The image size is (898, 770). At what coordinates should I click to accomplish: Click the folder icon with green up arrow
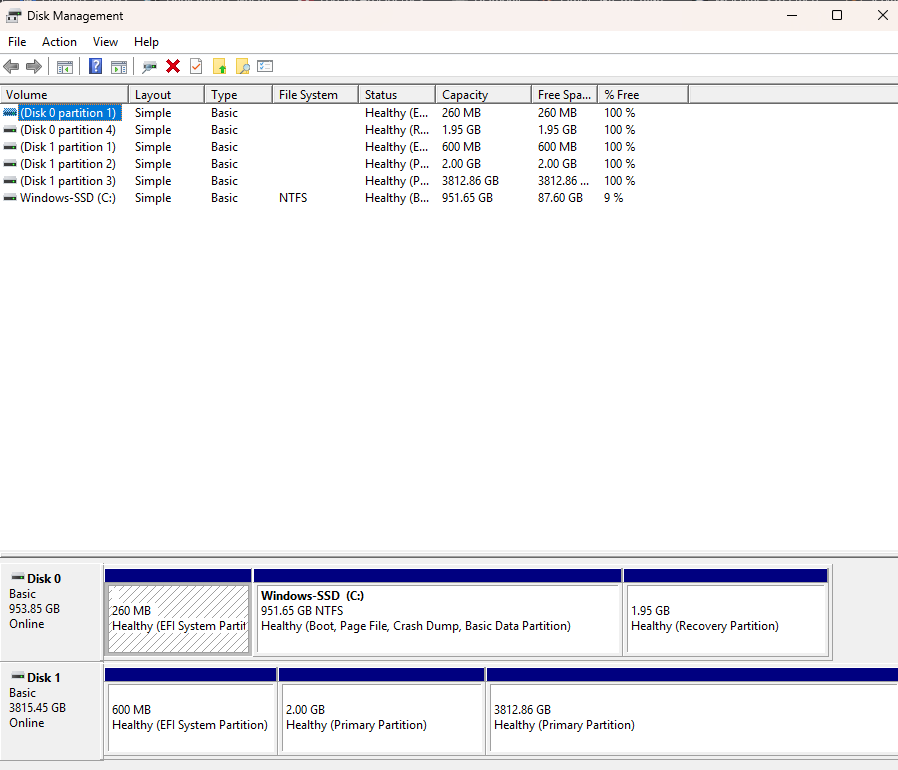[220, 66]
